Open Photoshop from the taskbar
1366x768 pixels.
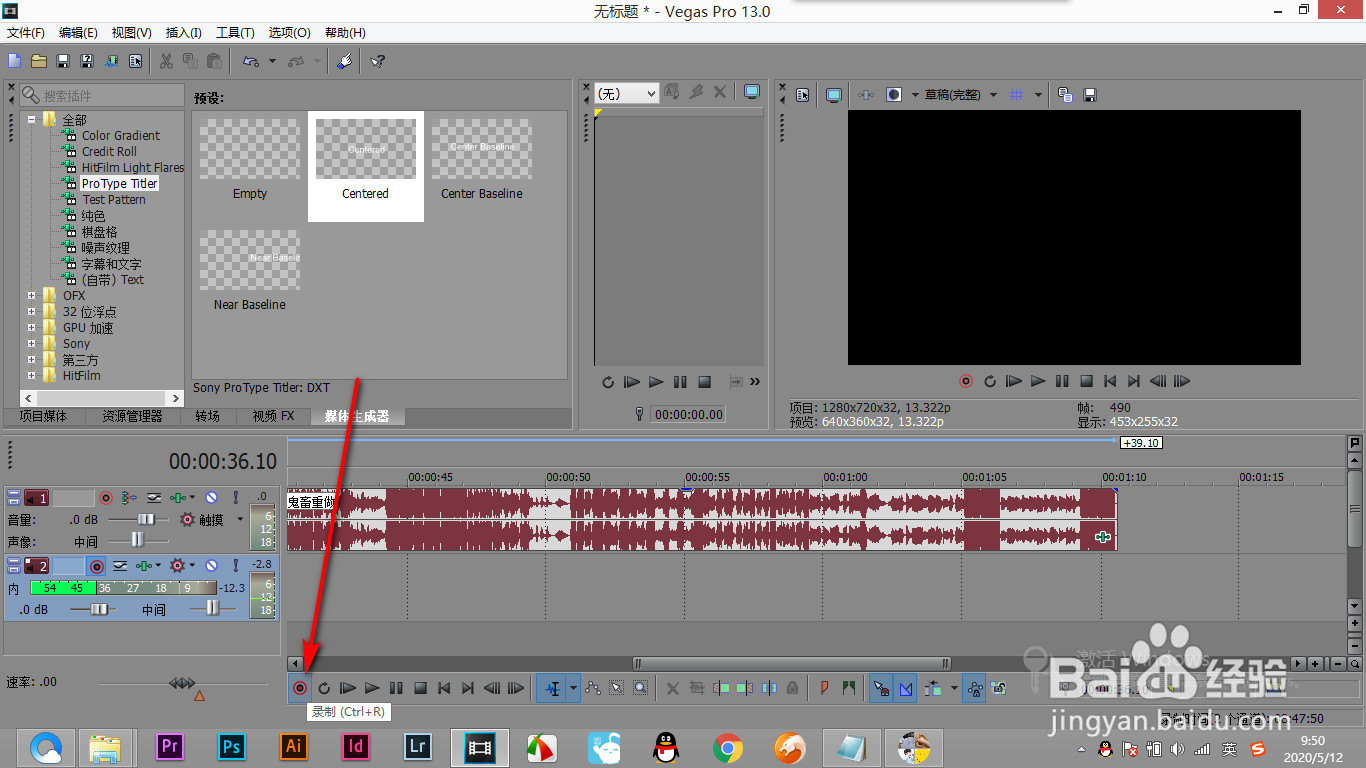(x=232, y=746)
